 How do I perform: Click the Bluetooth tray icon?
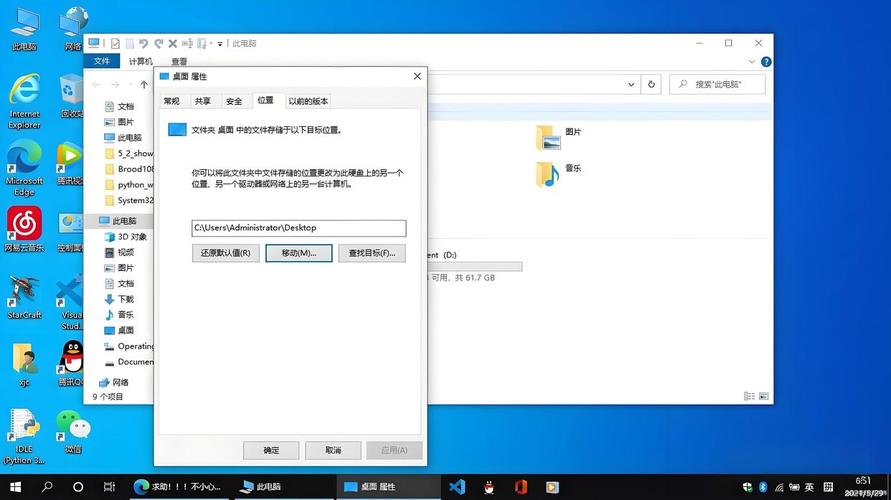pyautogui.click(x=763, y=487)
